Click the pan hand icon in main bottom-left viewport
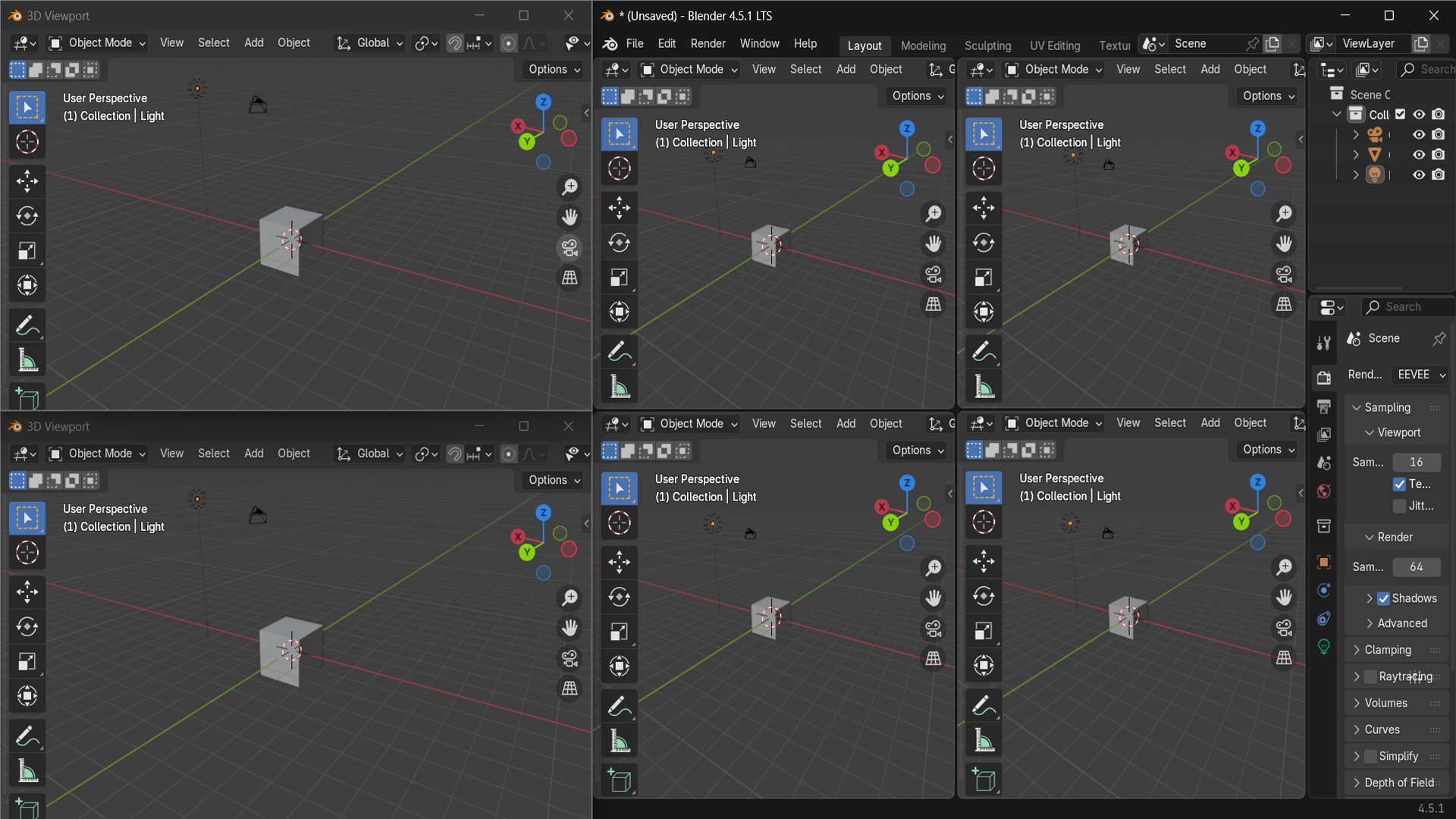Viewport: 1456px width, 819px height. point(934,598)
